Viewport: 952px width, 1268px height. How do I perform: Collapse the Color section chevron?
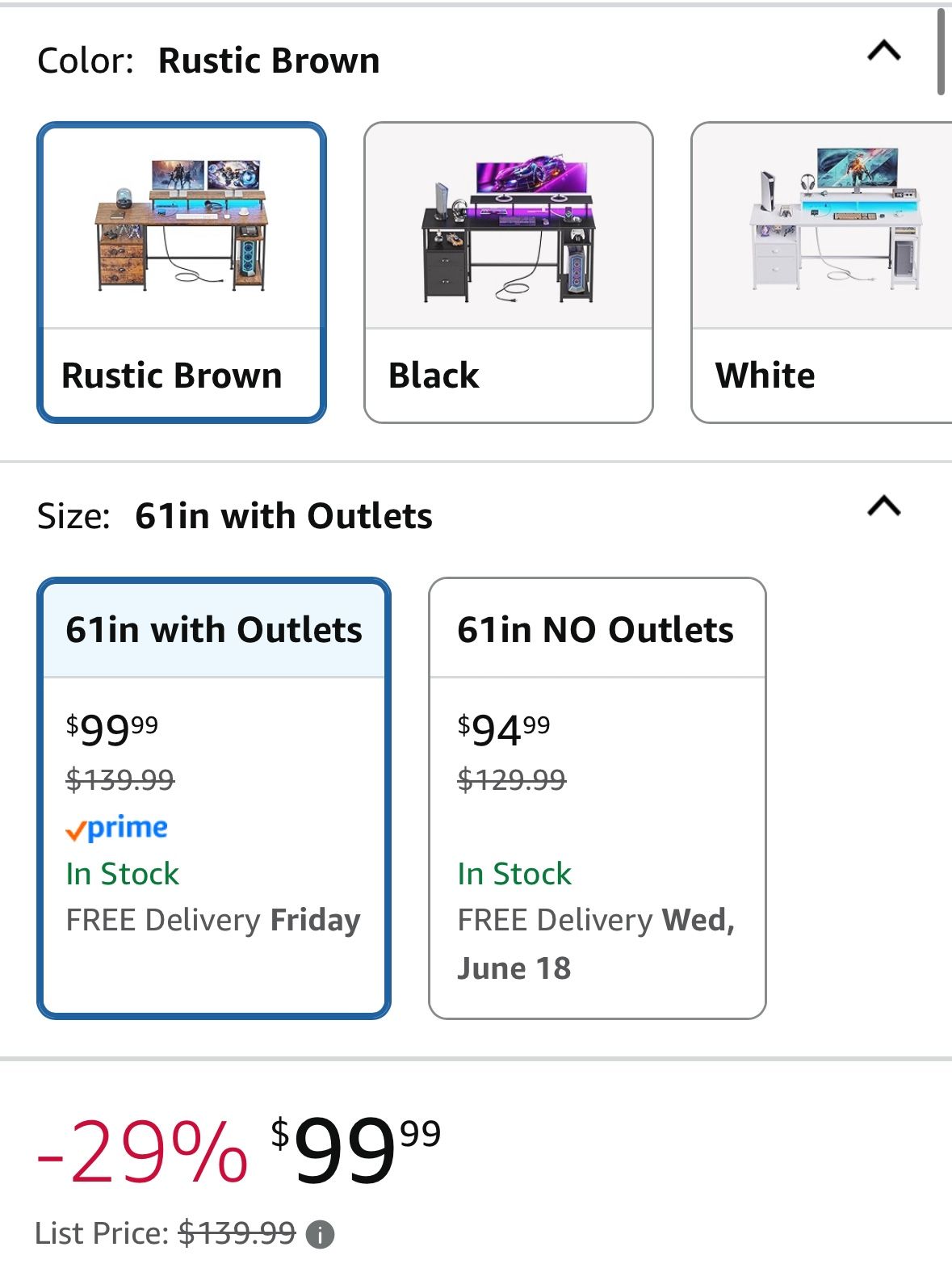point(883,52)
